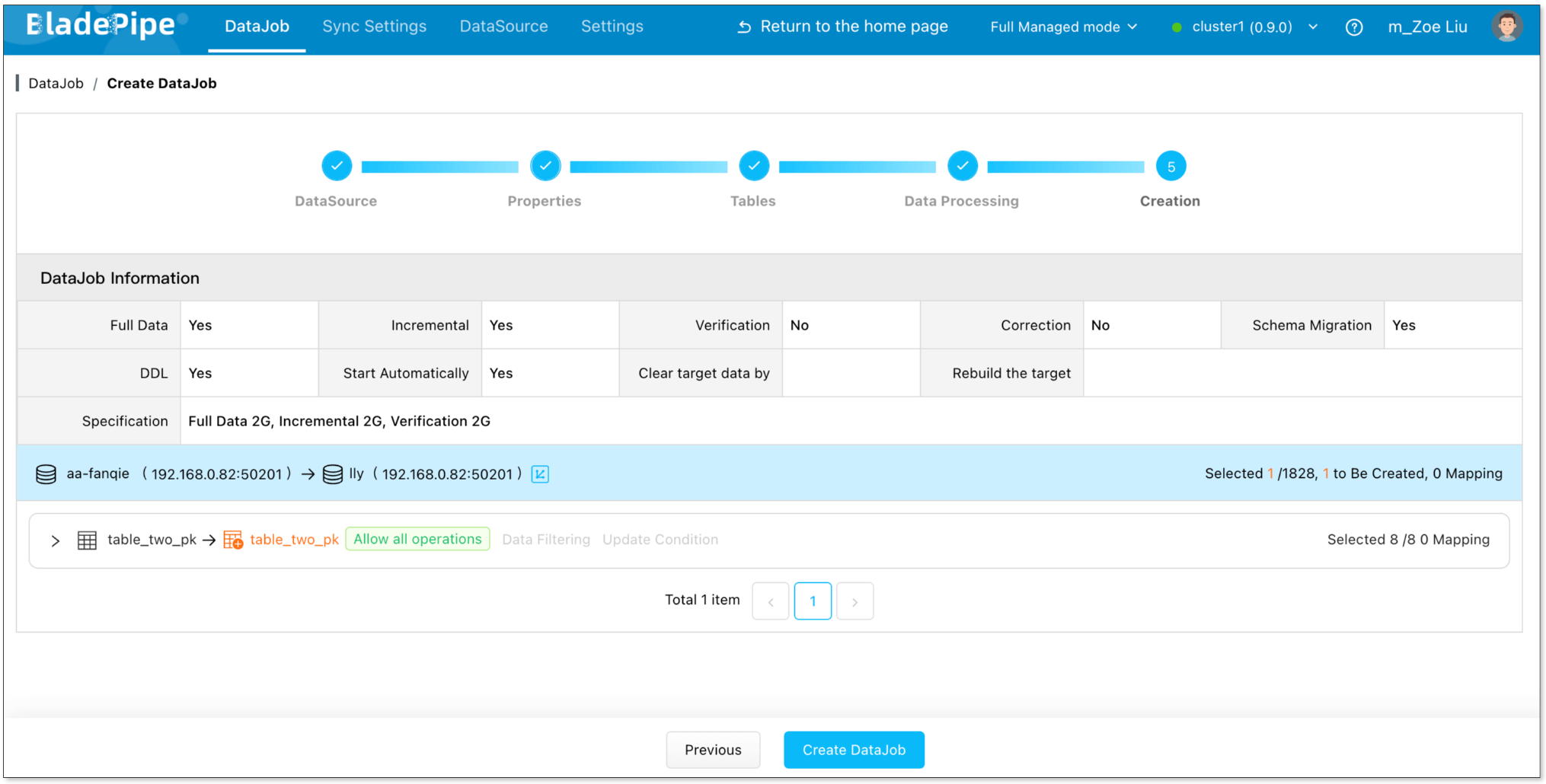This screenshot has height=784, width=1546.
Task: Click Return to the home page
Action: (842, 27)
